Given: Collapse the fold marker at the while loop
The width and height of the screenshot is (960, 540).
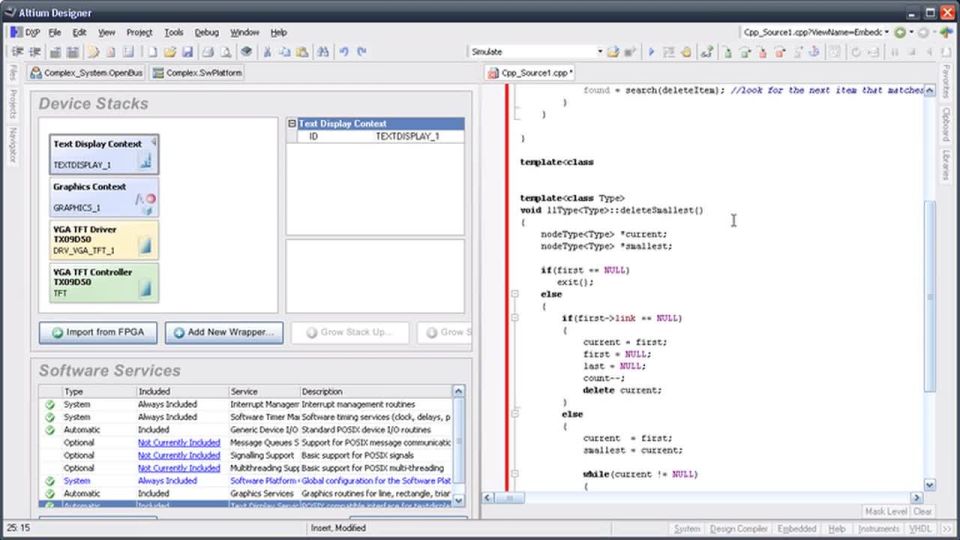Looking at the screenshot, I should pos(515,474).
